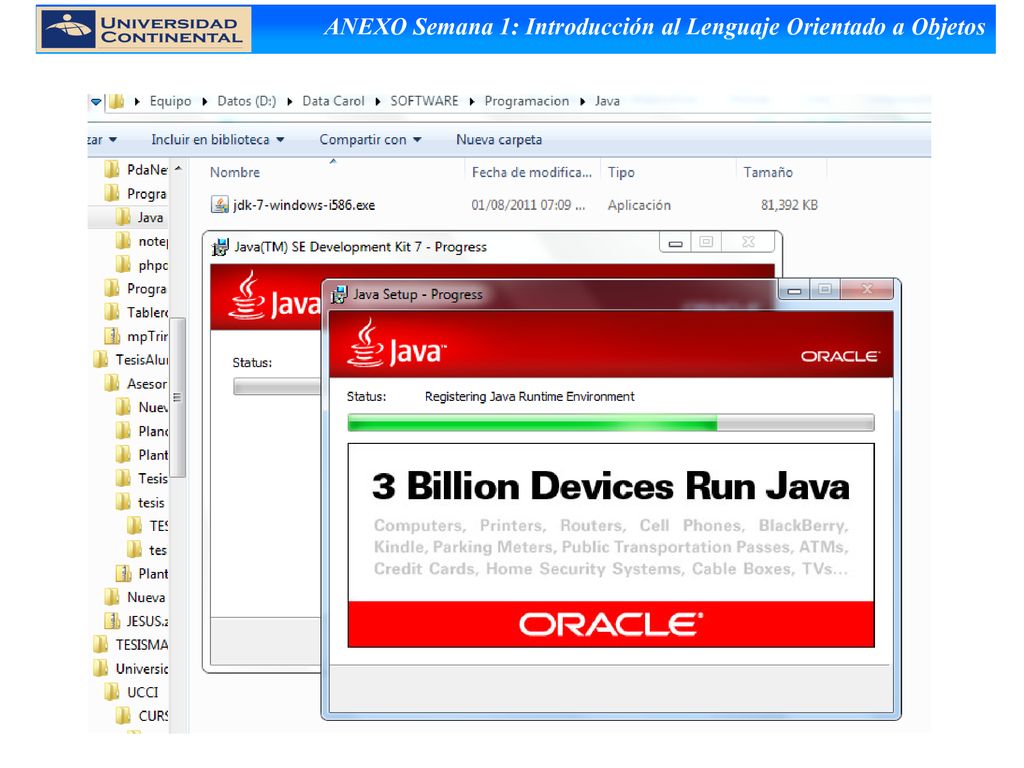Click the Nueva carpeta toolbar button
Image resolution: width=1024 pixels, height=768 pixels.
[499, 140]
